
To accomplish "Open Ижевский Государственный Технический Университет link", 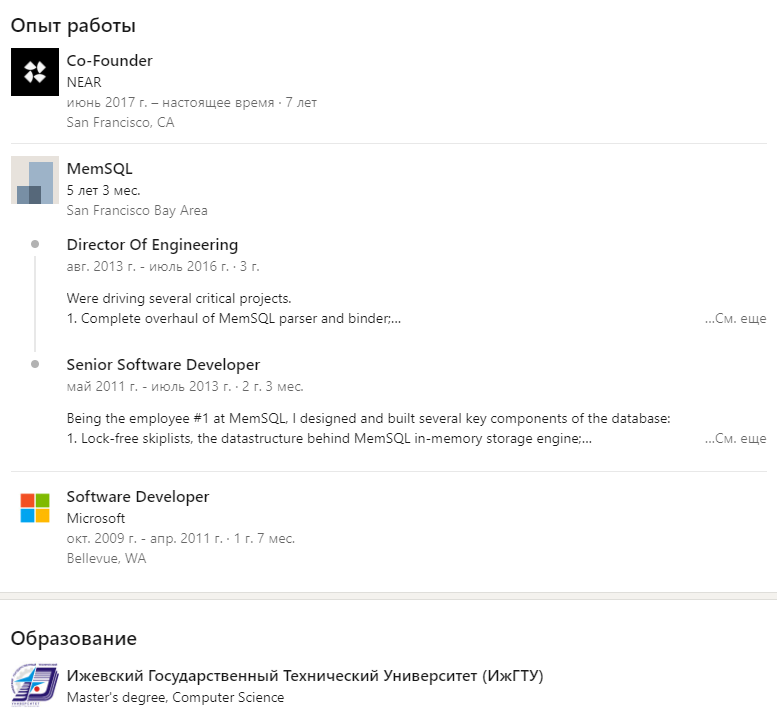I will pyautogui.click(x=304, y=676).
